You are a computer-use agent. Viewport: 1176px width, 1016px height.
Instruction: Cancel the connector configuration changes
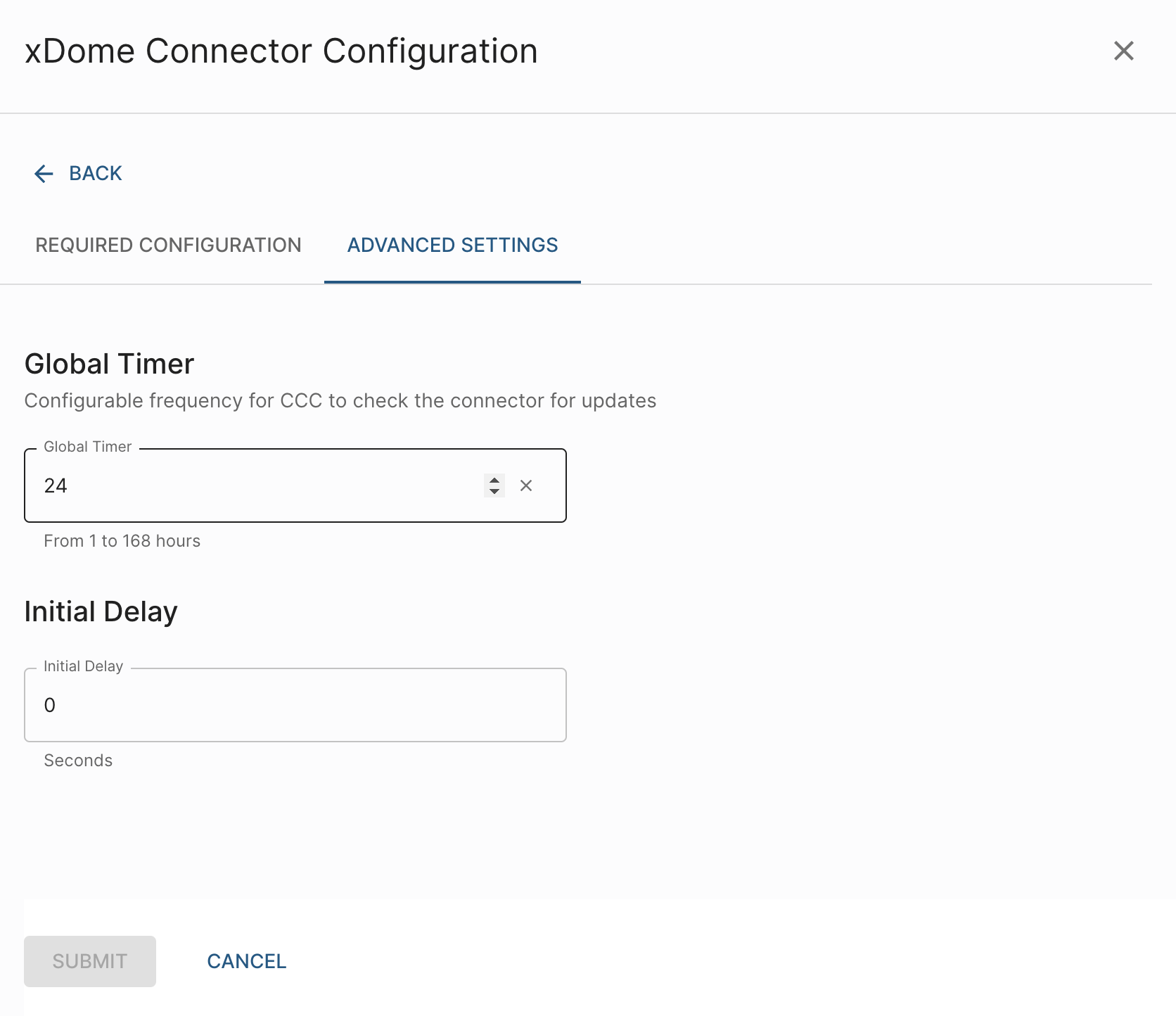[x=246, y=961]
